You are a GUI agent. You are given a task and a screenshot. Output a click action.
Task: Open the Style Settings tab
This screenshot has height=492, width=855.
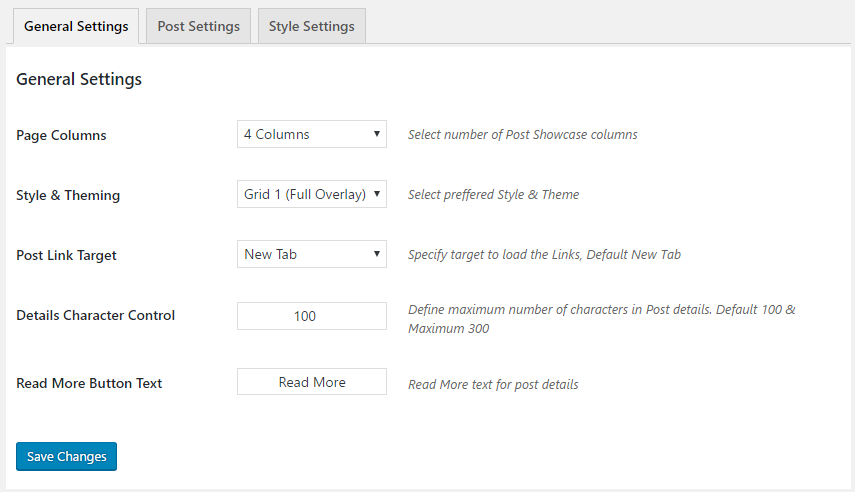click(x=311, y=26)
